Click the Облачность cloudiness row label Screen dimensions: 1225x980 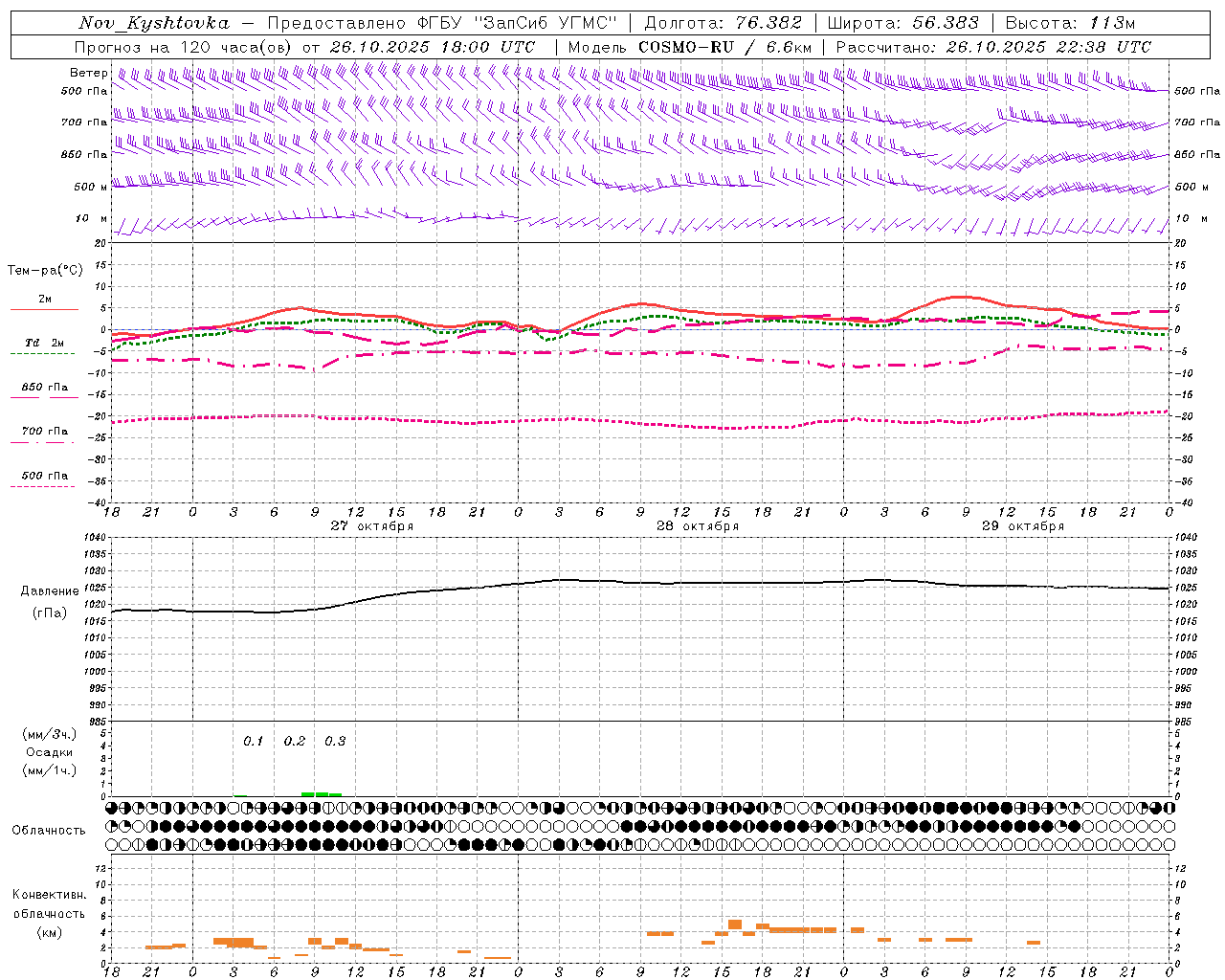click(x=48, y=831)
